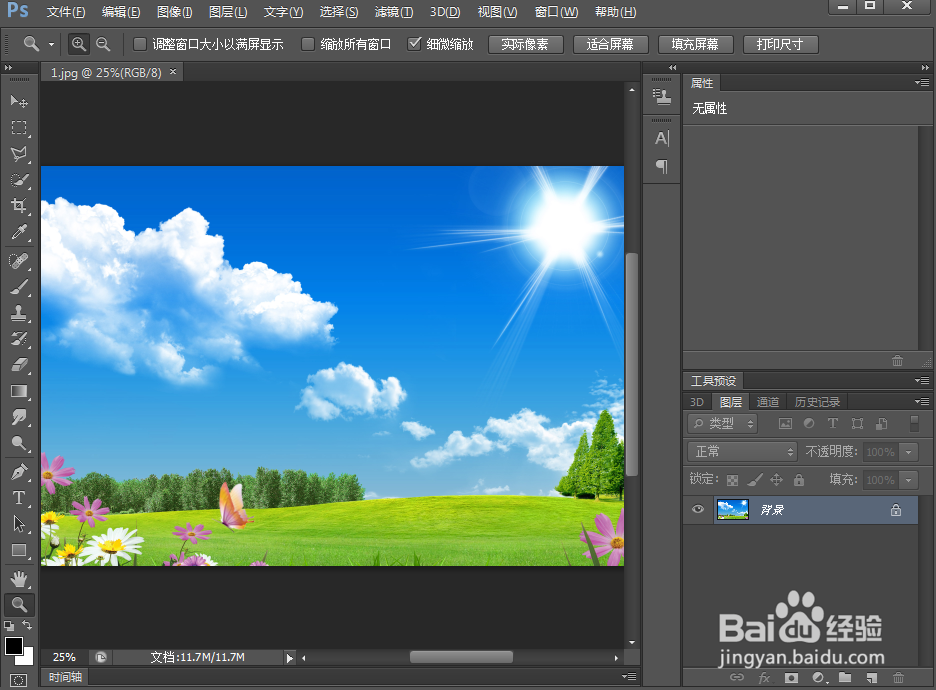936x690 pixels.
Task: Click the link layers icon
Action: point(737,677)
